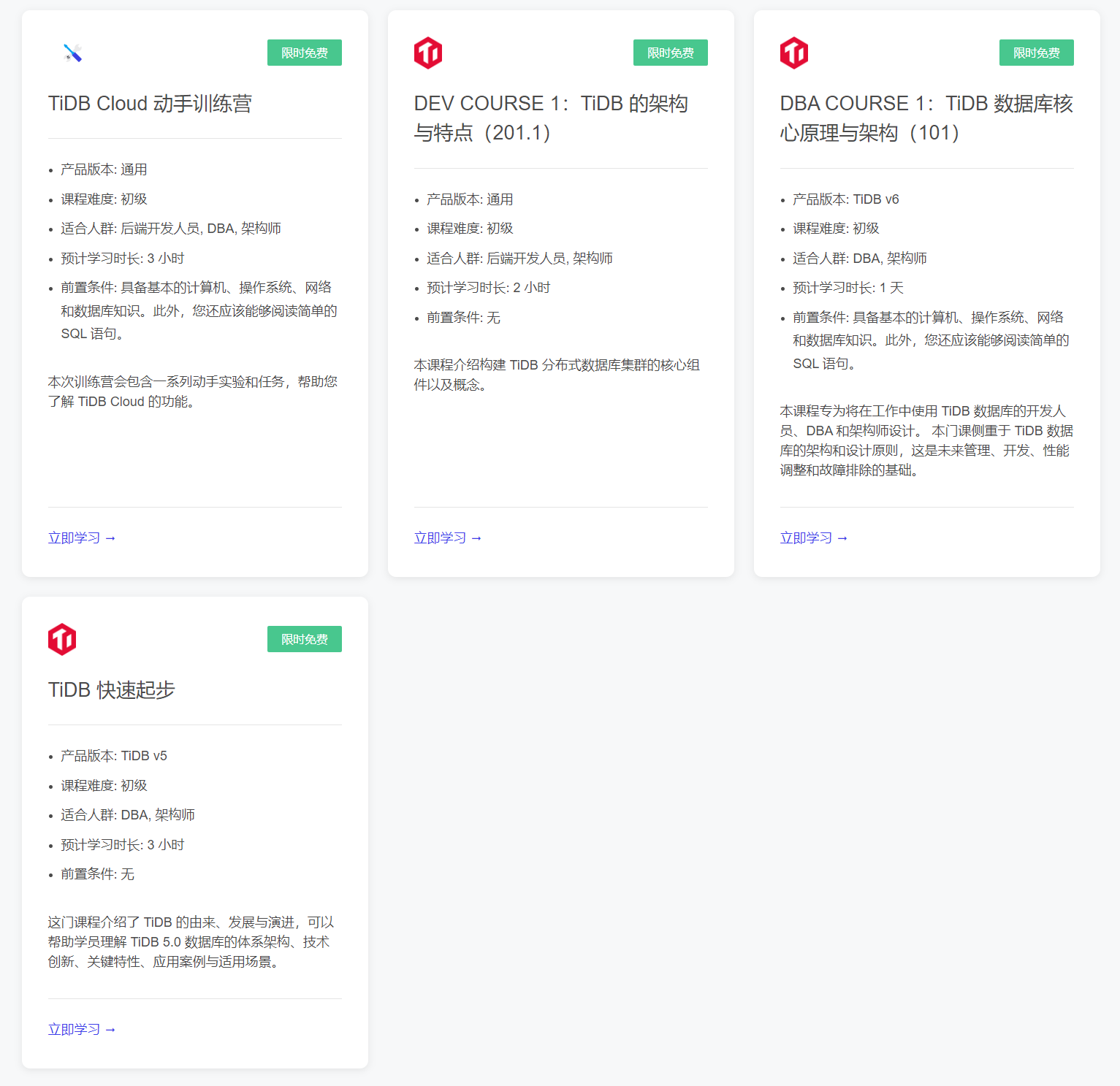
Task: Select the title TiDB 快速起步
Action: [112, 690]
